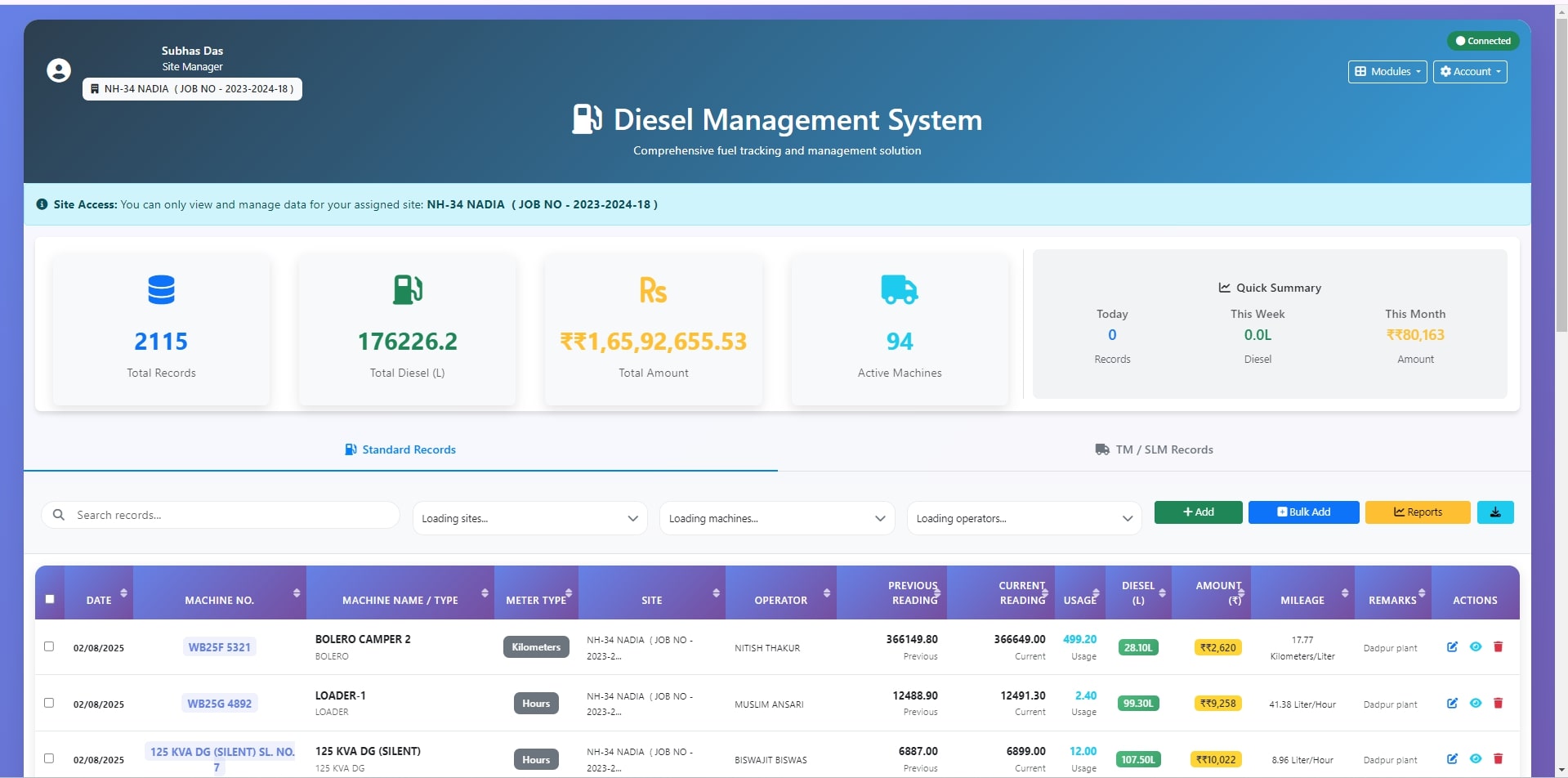
Task: Click the green Add button
Action: (1198, 512)
